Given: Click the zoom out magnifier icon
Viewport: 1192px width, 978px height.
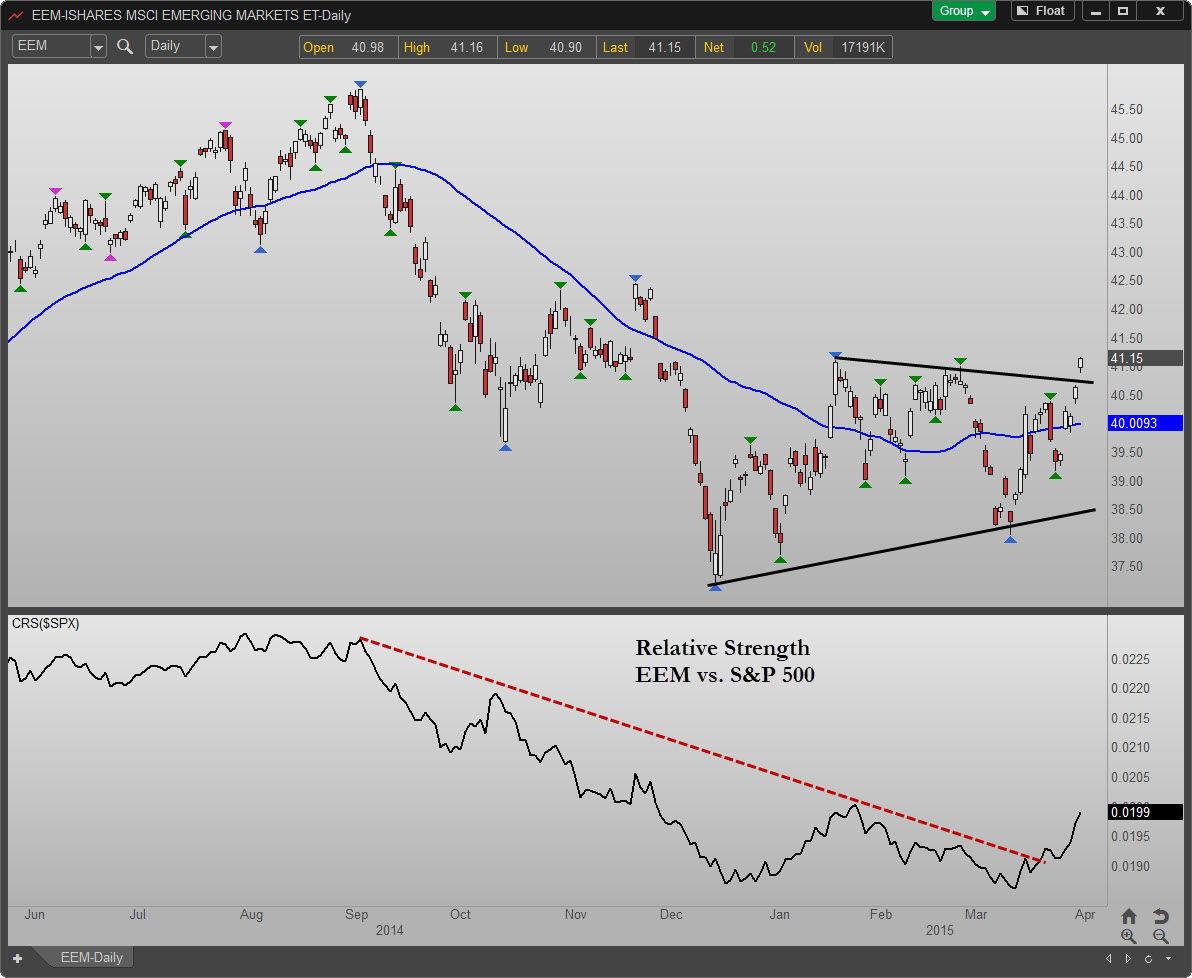Looking at the screenshot, I should pyautogui.click(x=1160, y=937).
